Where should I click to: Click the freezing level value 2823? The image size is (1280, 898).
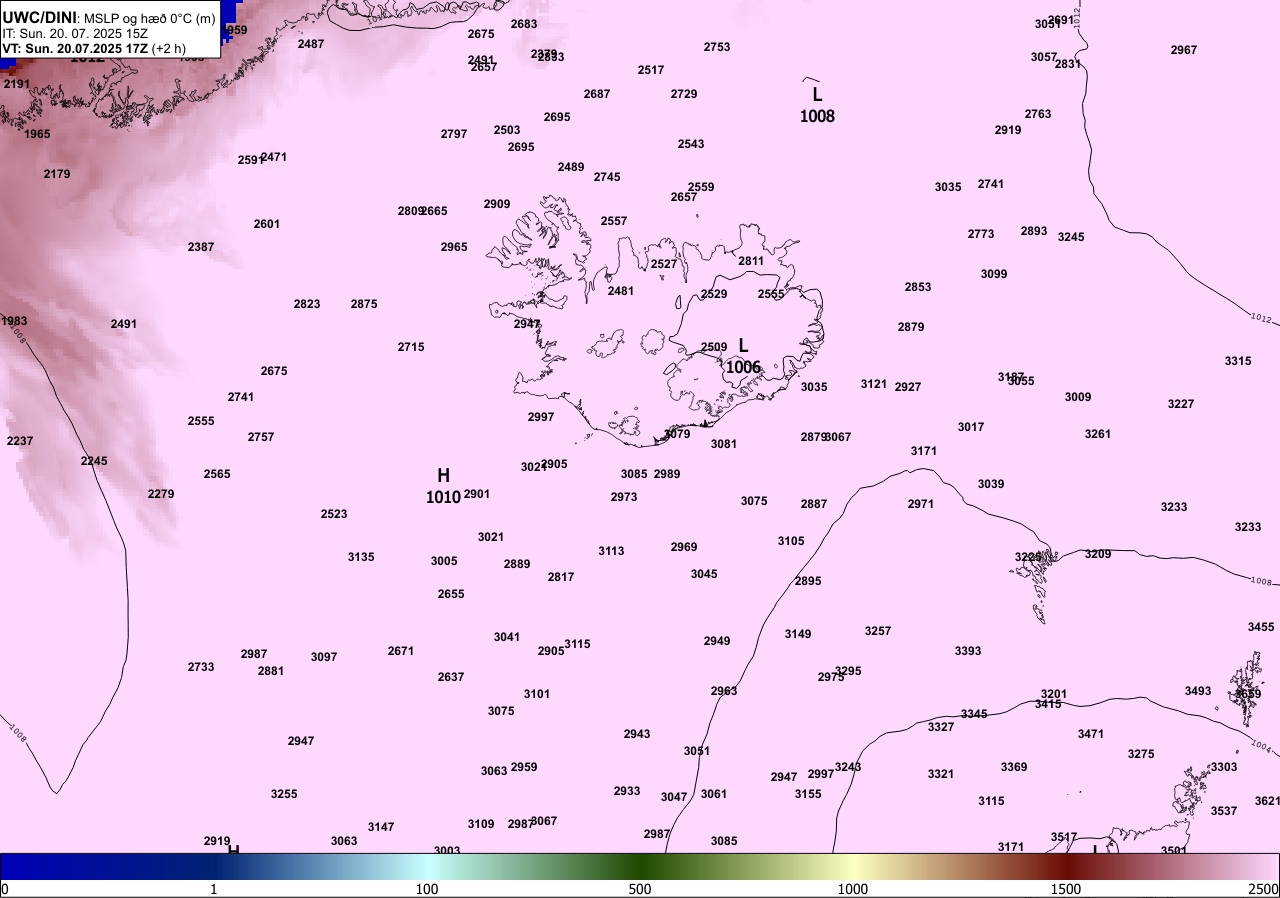[307, 304]
